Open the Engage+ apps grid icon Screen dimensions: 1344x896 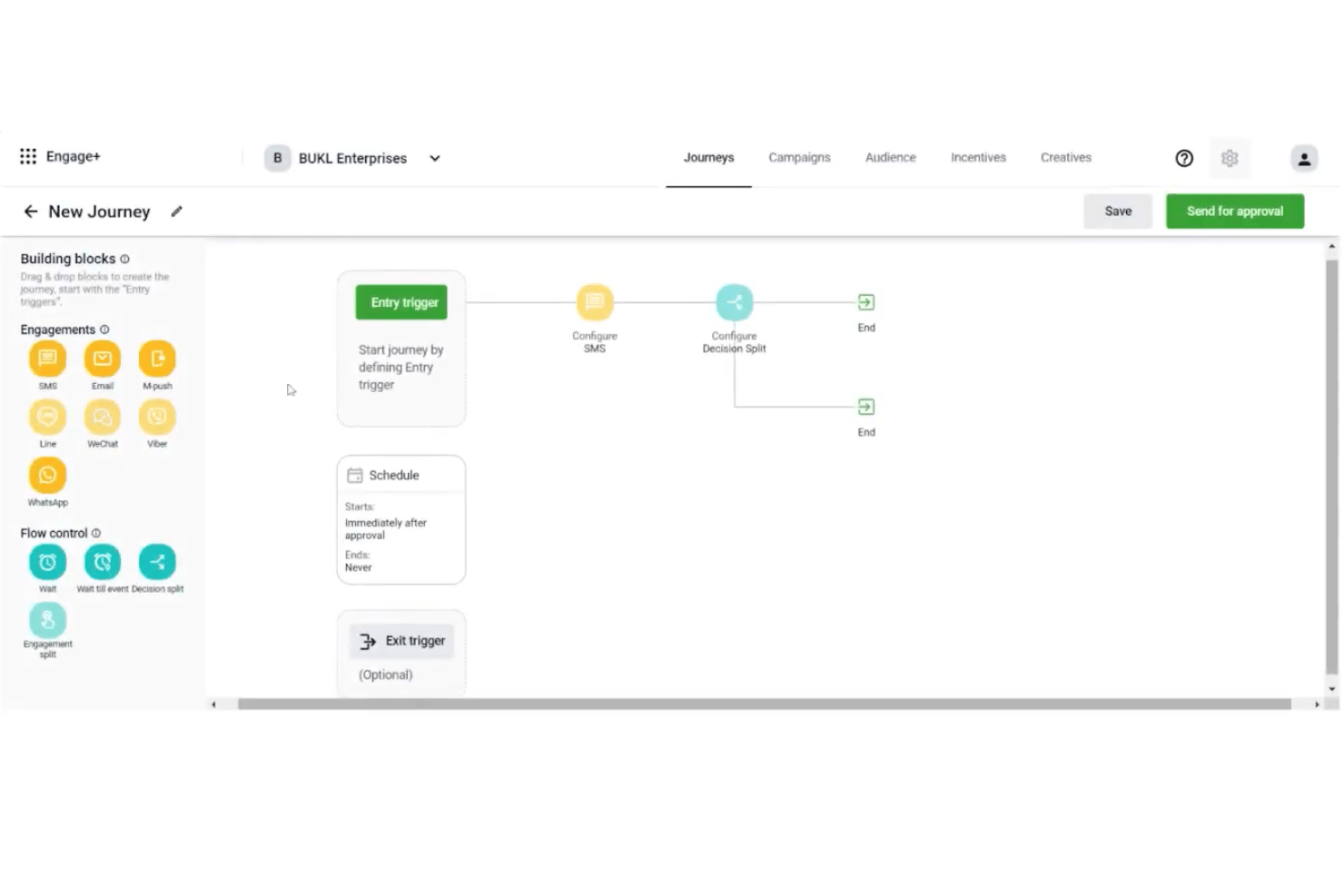point(28,156)
